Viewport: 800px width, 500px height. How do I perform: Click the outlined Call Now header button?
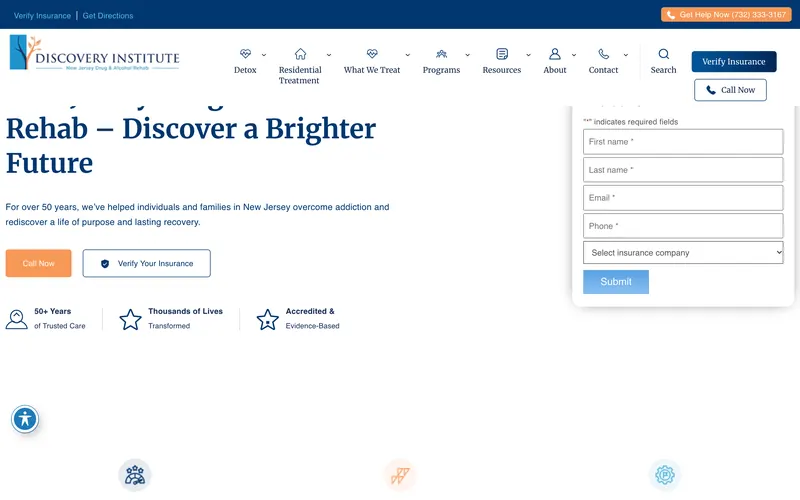(730, 90)
